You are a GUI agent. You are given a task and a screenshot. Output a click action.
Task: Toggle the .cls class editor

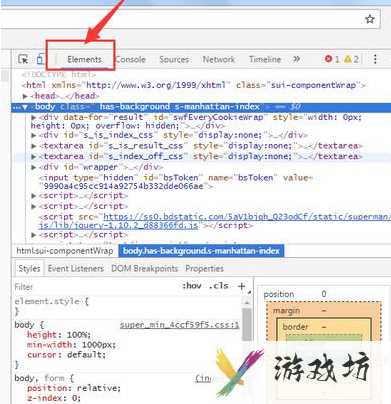pos(219,286)
